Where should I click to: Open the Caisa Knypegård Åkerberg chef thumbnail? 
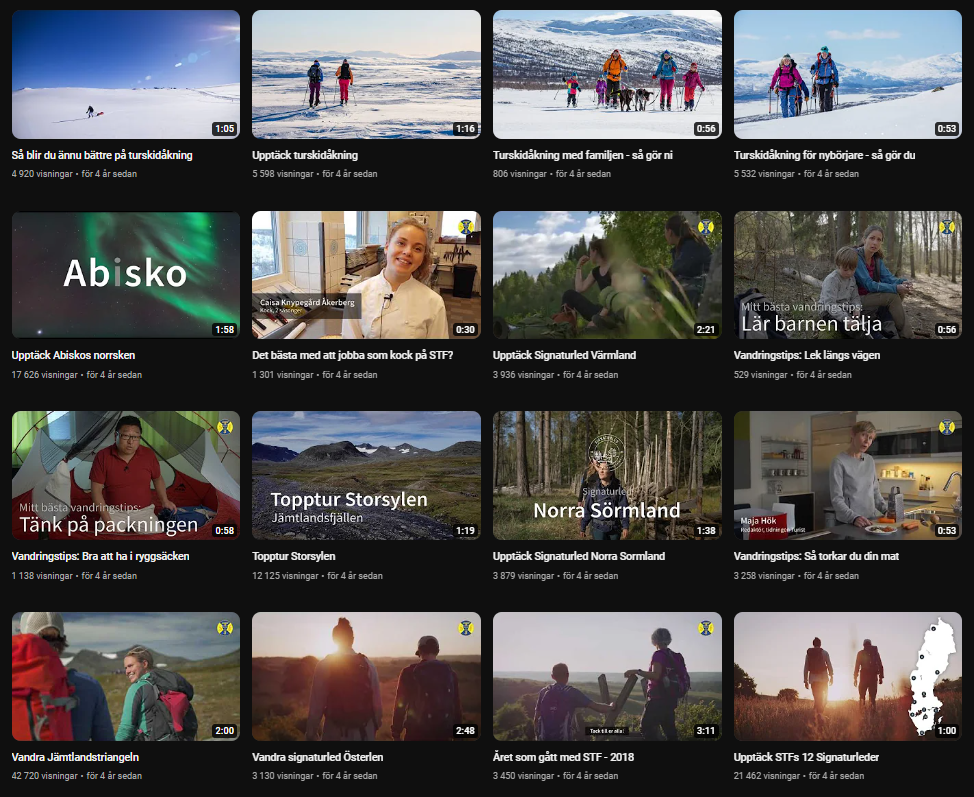pyautogui.click(x=366, y=275)
